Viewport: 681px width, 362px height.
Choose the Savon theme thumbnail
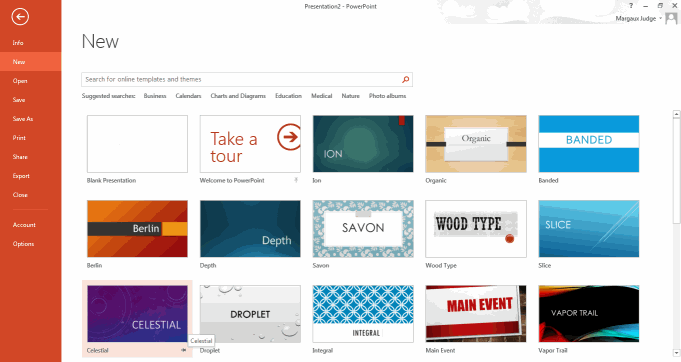pos(363,229)
